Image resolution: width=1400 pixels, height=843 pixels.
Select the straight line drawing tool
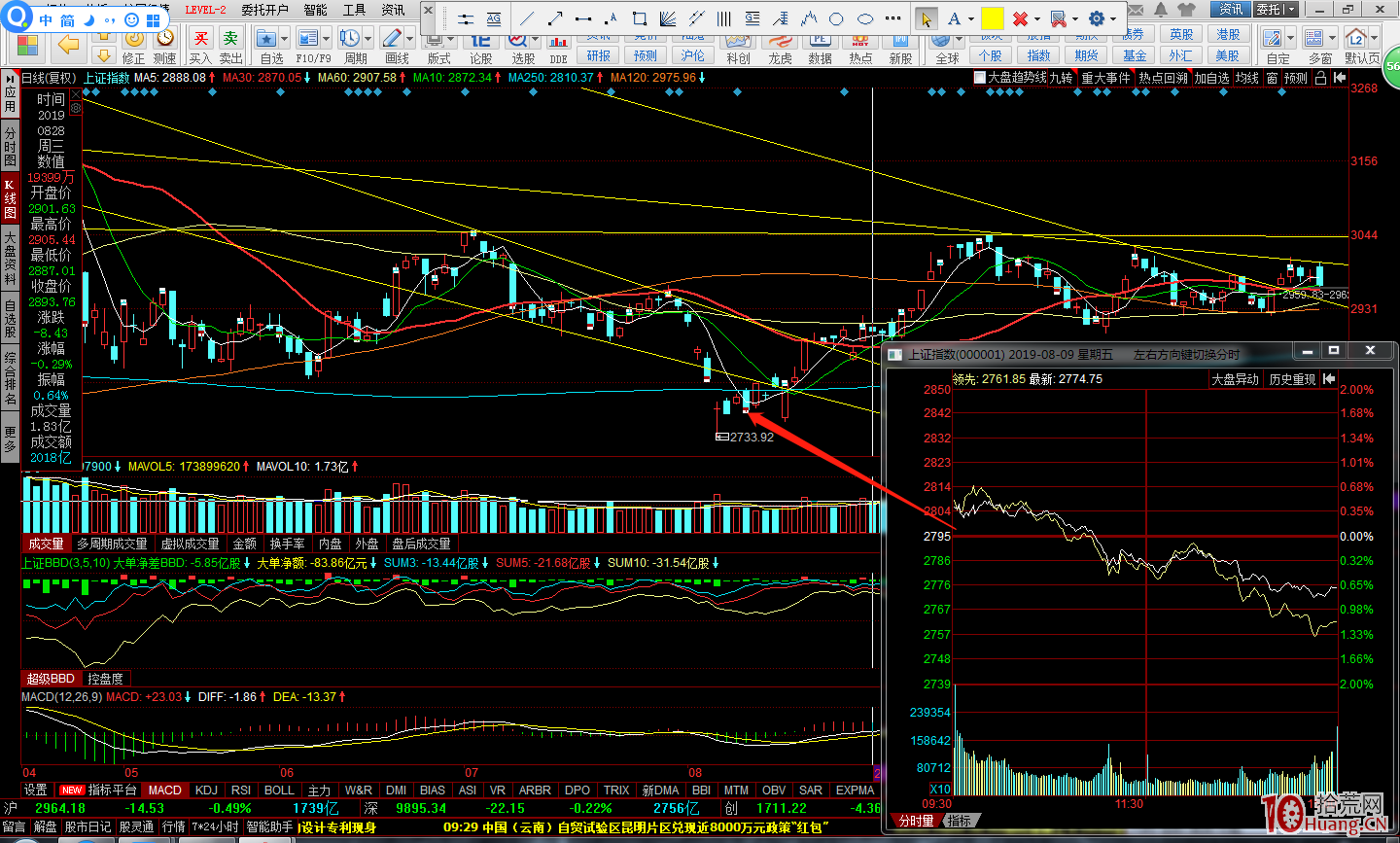527,18
